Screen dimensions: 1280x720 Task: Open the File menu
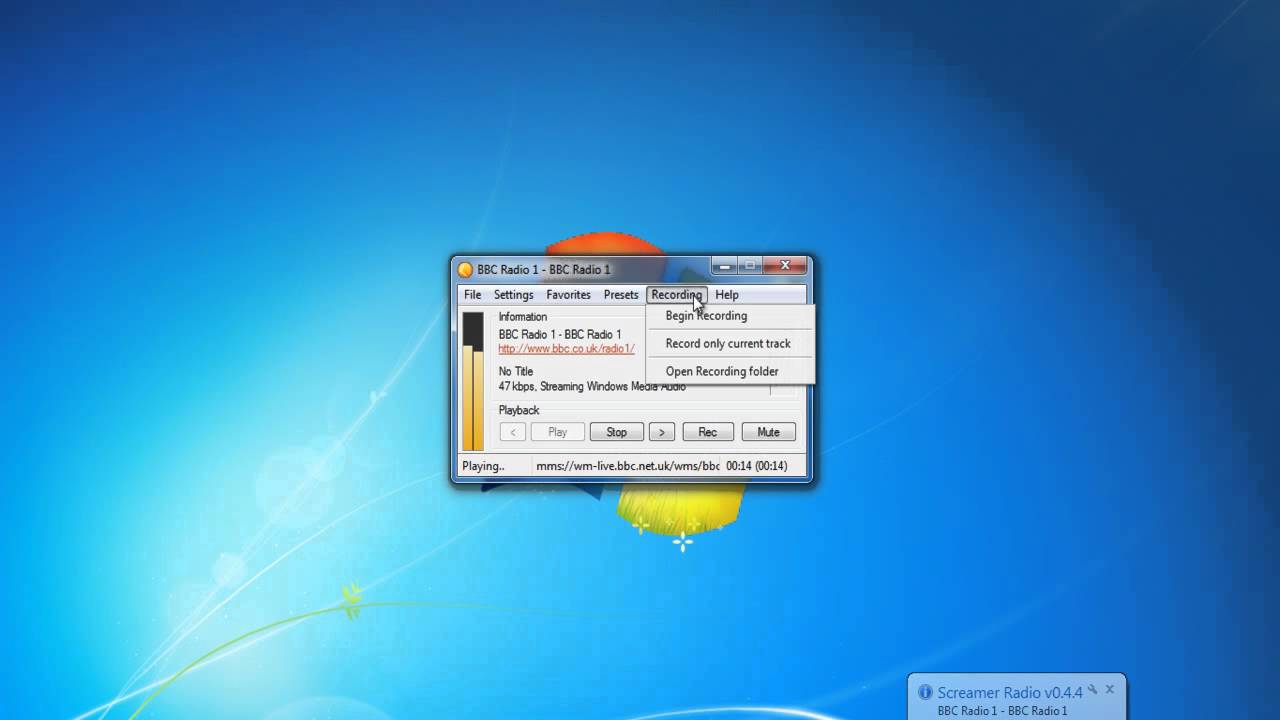(x=472, y=295)
